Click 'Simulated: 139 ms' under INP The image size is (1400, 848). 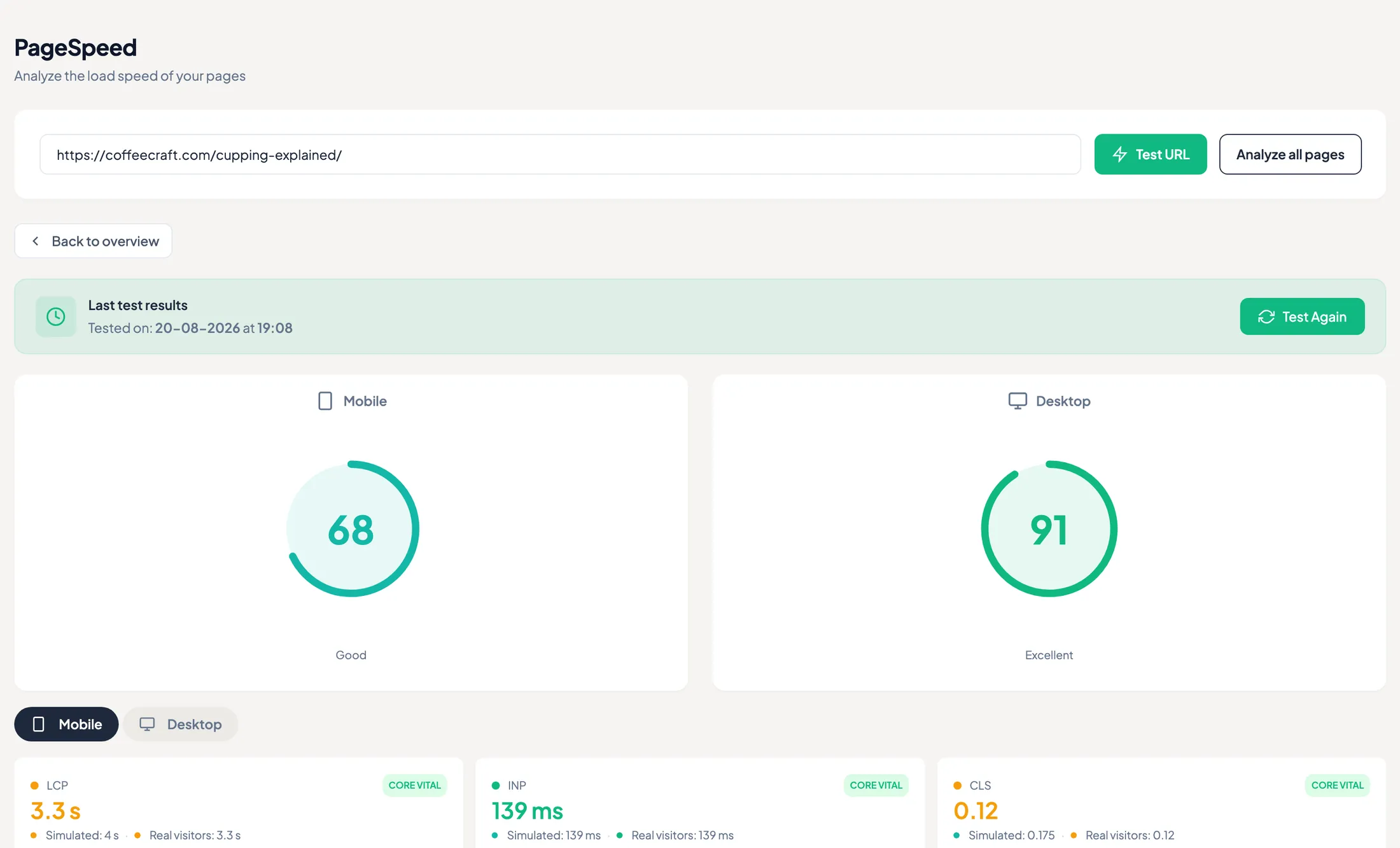pos(554,835)
